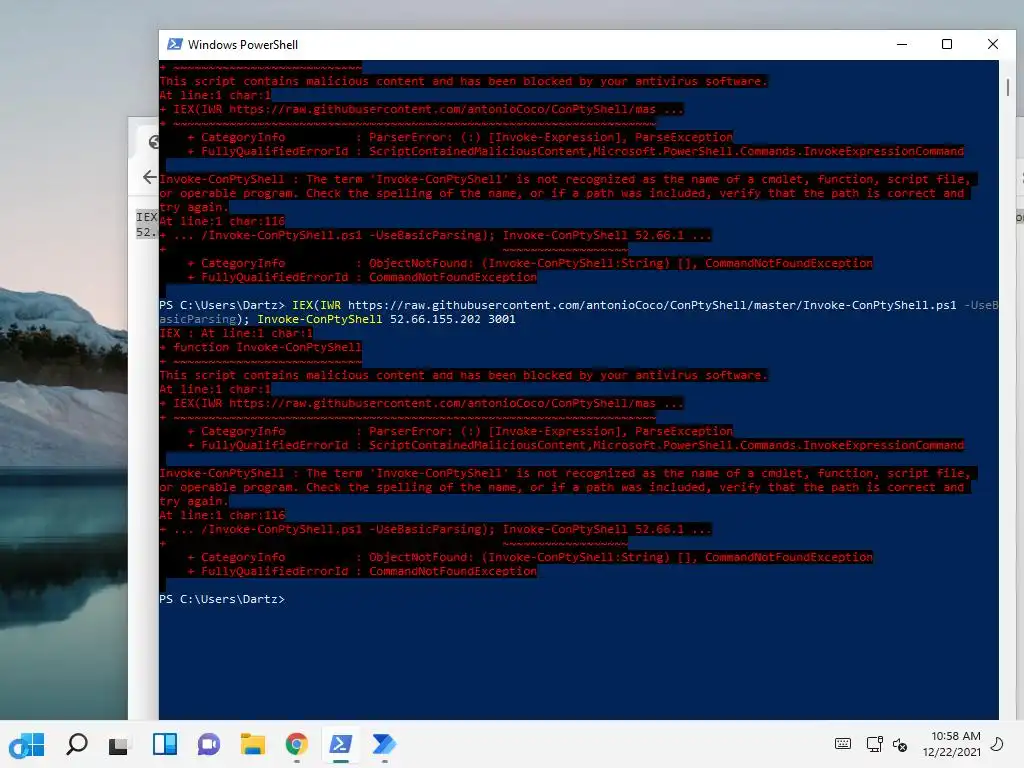Click lower 'CommandNotFoundException' FullyQualifiedErrorId line

pos(362,571)
